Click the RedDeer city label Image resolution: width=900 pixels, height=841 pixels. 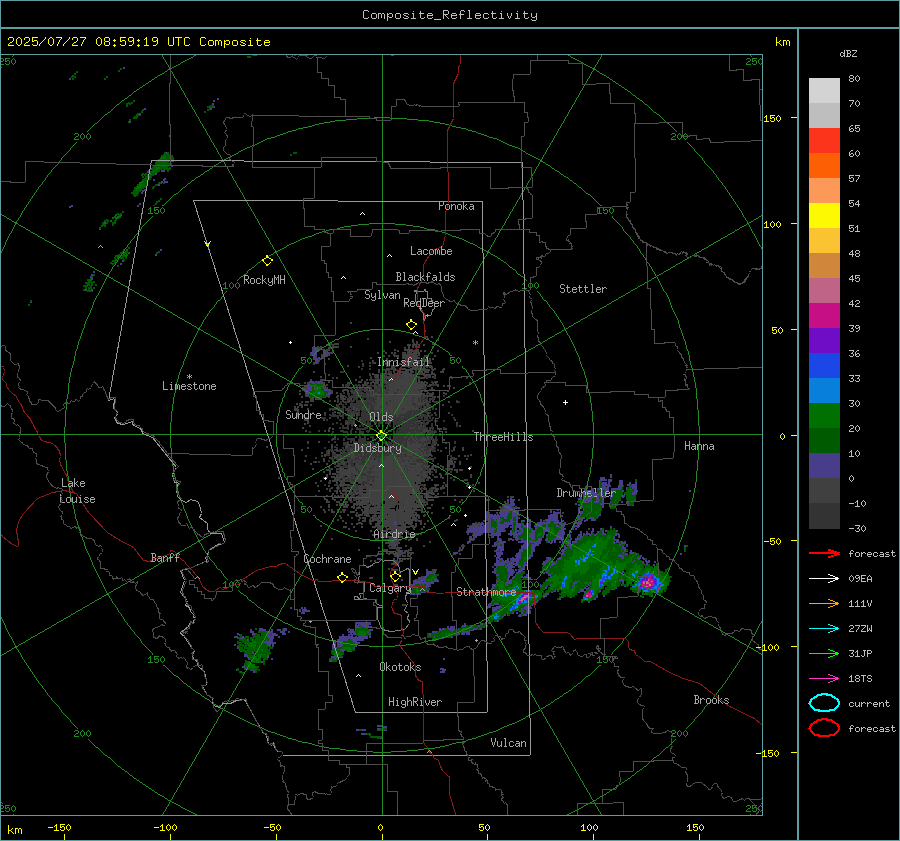click(424, 303)
